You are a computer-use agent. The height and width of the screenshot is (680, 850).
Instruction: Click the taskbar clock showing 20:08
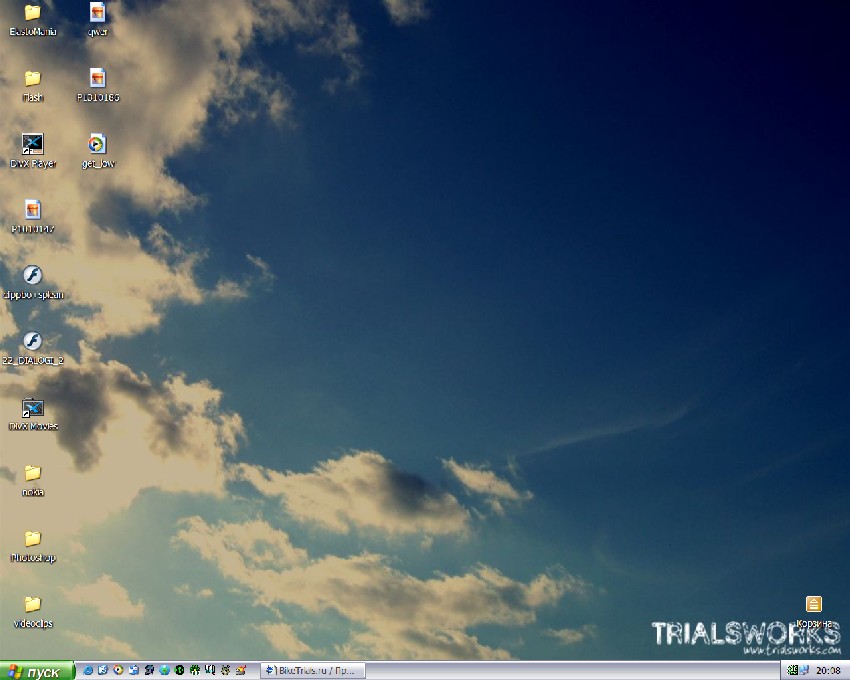[x=828, y=671]
